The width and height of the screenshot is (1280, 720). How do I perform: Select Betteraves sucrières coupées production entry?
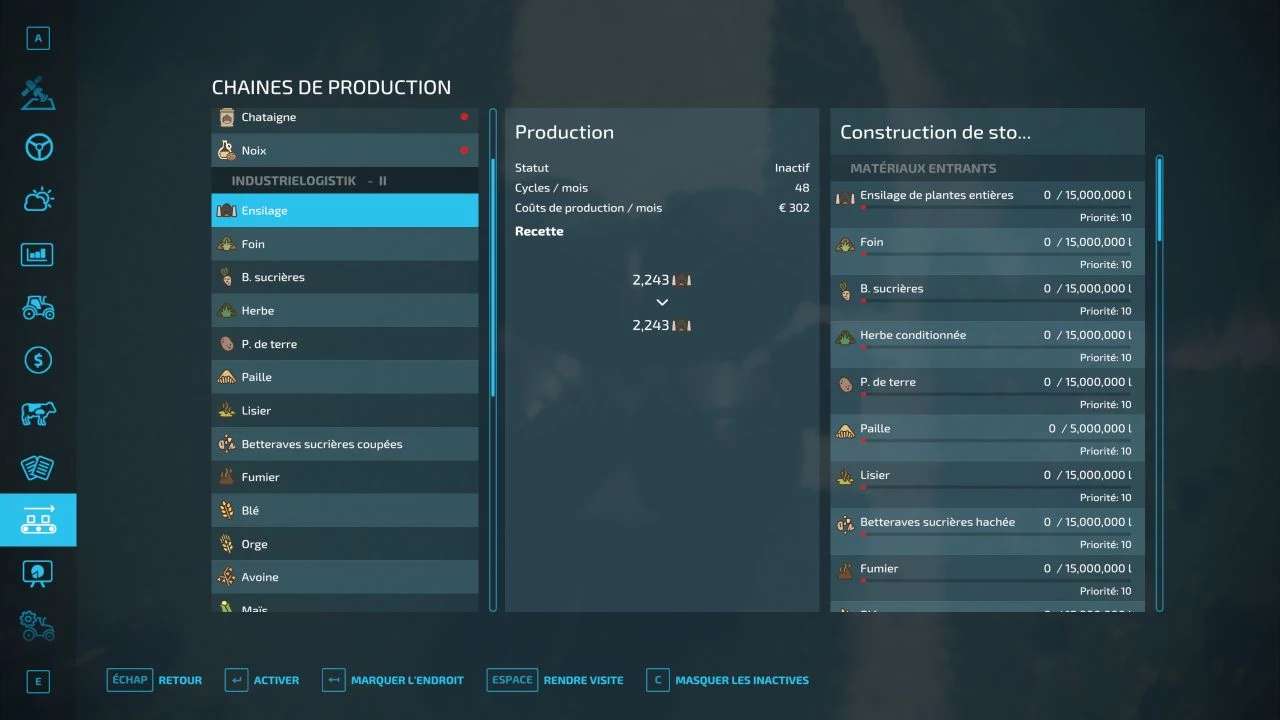point(344,444)
